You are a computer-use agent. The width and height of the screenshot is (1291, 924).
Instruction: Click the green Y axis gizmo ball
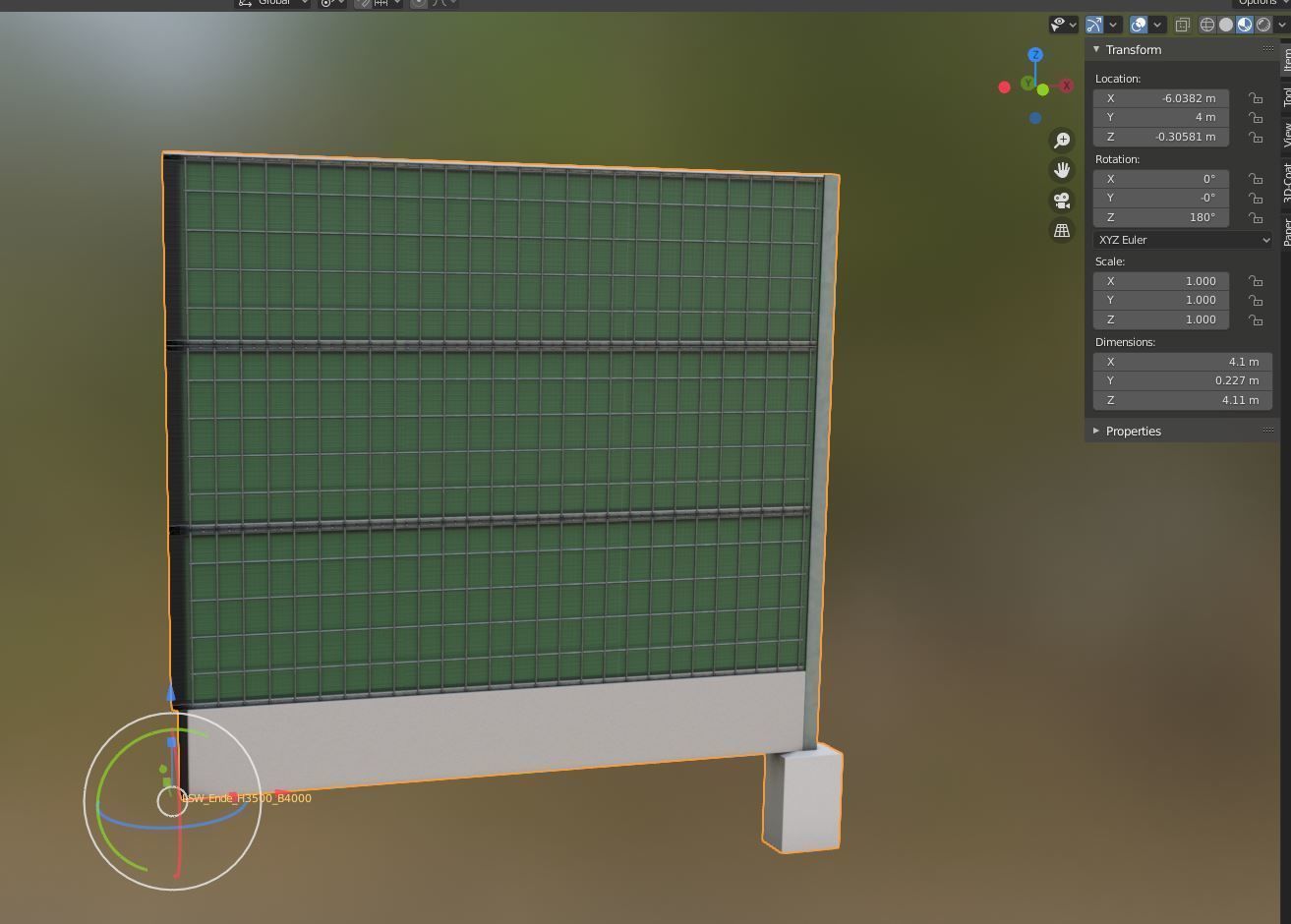click(1027, 84)
